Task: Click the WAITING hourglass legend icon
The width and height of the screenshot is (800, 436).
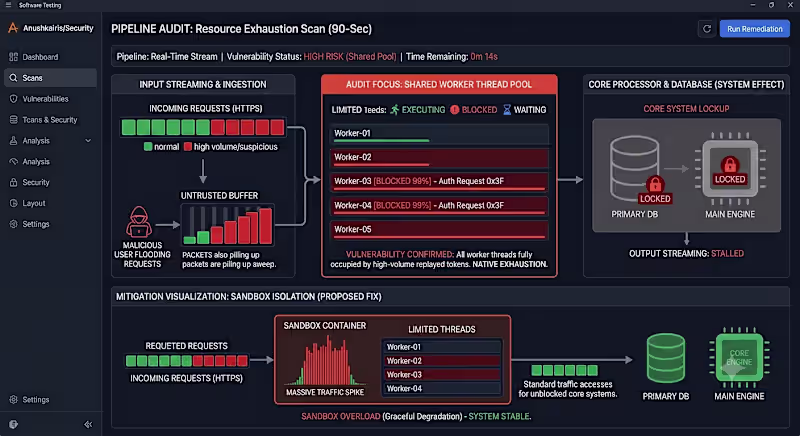Action: pos(507,110)
